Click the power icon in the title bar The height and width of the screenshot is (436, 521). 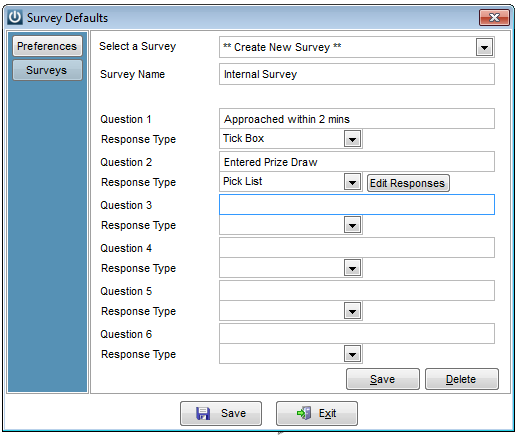(15, 17)
